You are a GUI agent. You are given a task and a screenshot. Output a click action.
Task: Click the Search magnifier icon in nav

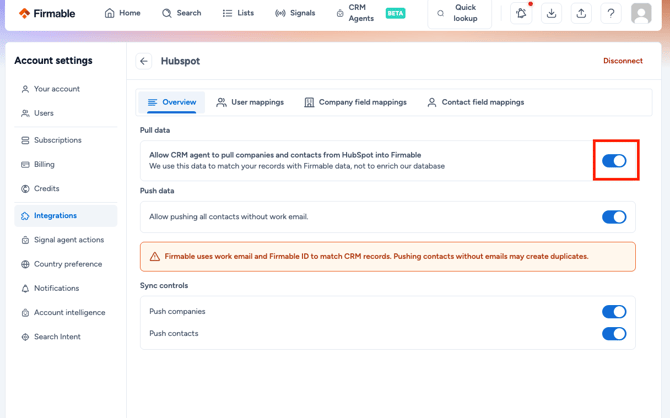click(x=167, y=13)
